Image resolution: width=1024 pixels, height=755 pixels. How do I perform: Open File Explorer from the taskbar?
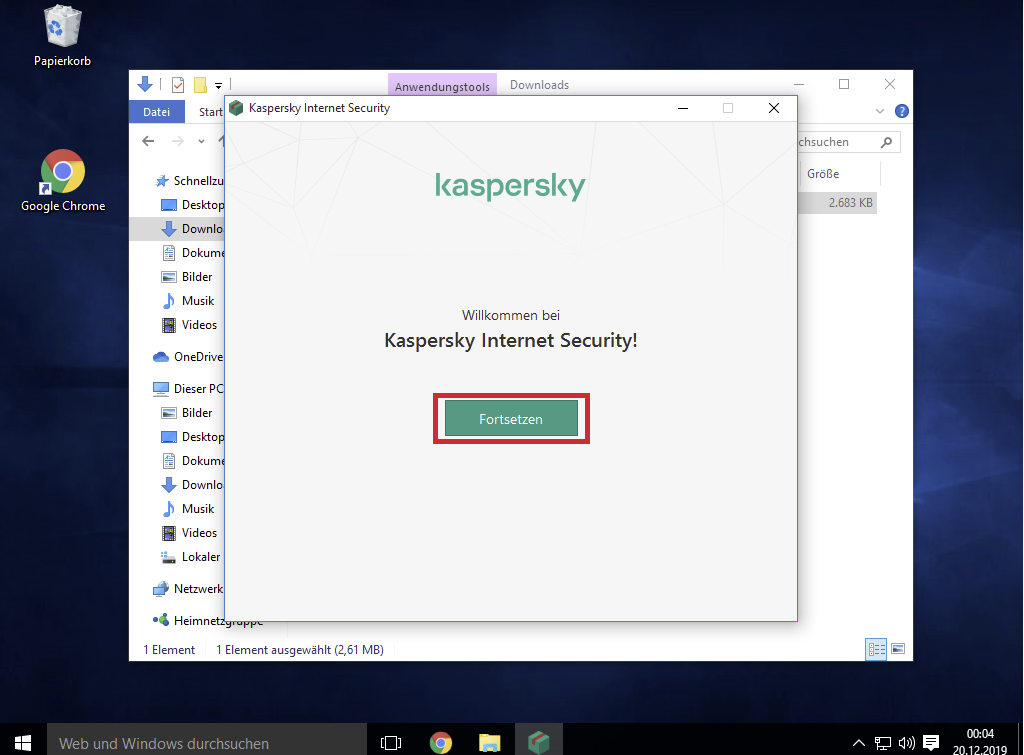pyautogui.click(x=490, y=743)
